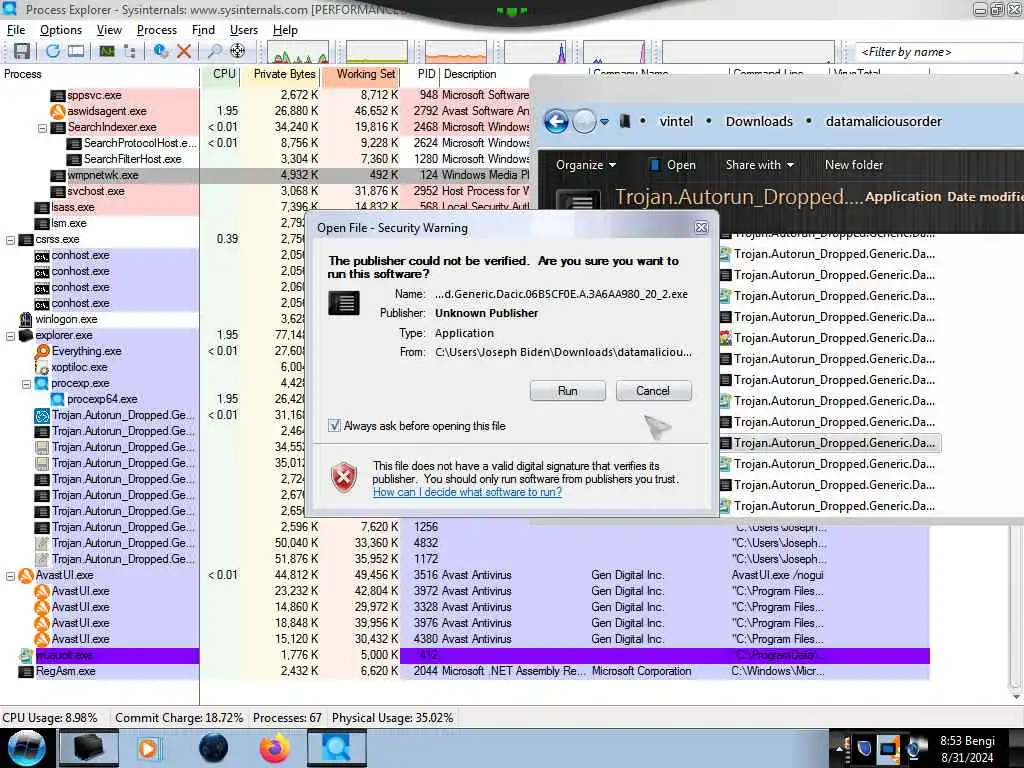Viewport: 1024px width, 768px height.
Task: Open the commit history graph in toolbar
Action: click(377, 52)
